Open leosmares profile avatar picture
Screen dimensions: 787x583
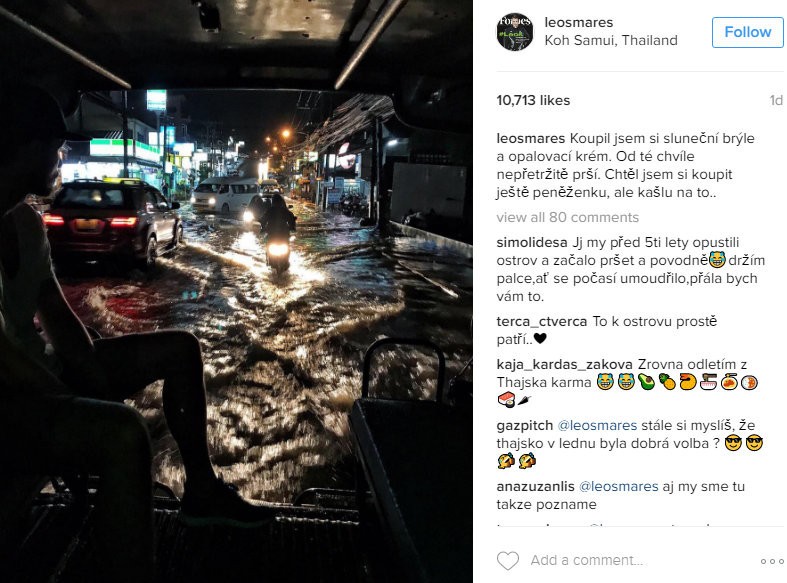[x=514, y=32]
